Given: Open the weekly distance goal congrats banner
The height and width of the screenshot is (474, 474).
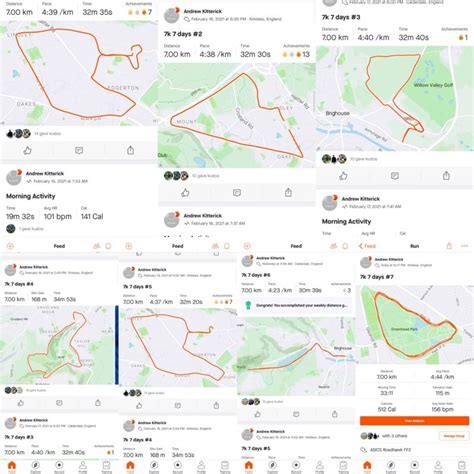Looking at the screenshot, I should (x=296, y=305).
